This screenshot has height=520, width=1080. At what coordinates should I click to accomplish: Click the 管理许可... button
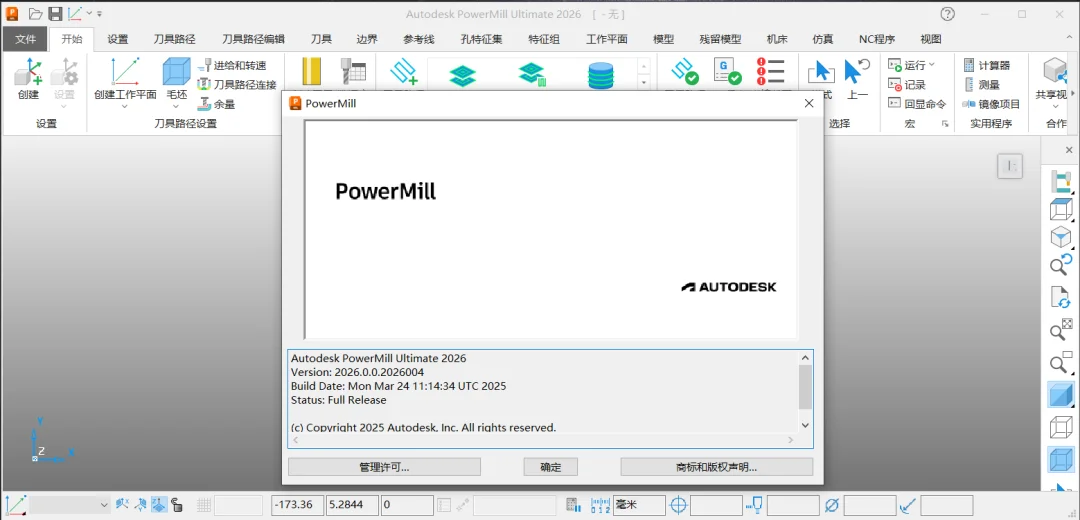pyautogui.click(x=384, y=467)
